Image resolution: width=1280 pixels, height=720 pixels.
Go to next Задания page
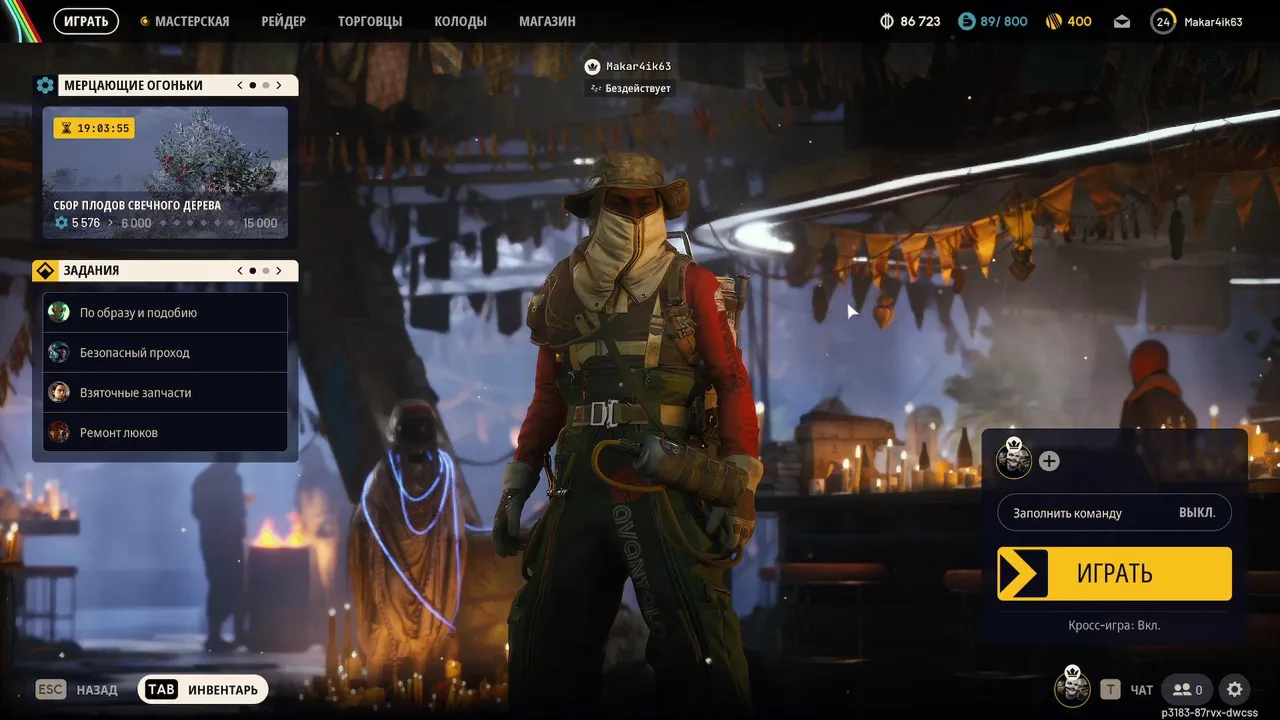point(279,270)
